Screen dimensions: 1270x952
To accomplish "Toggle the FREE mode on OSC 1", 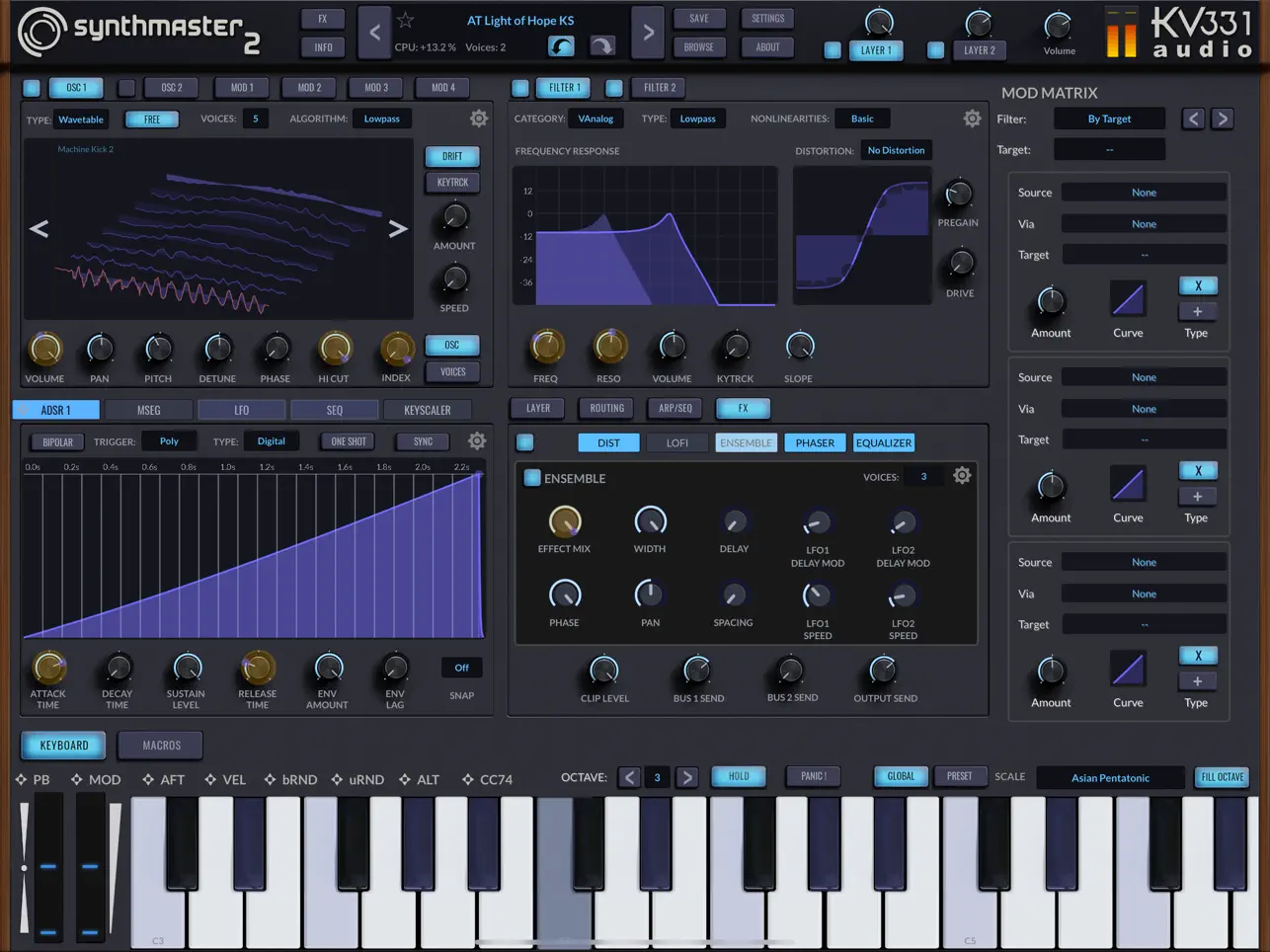I will click(x=151, y=119).
